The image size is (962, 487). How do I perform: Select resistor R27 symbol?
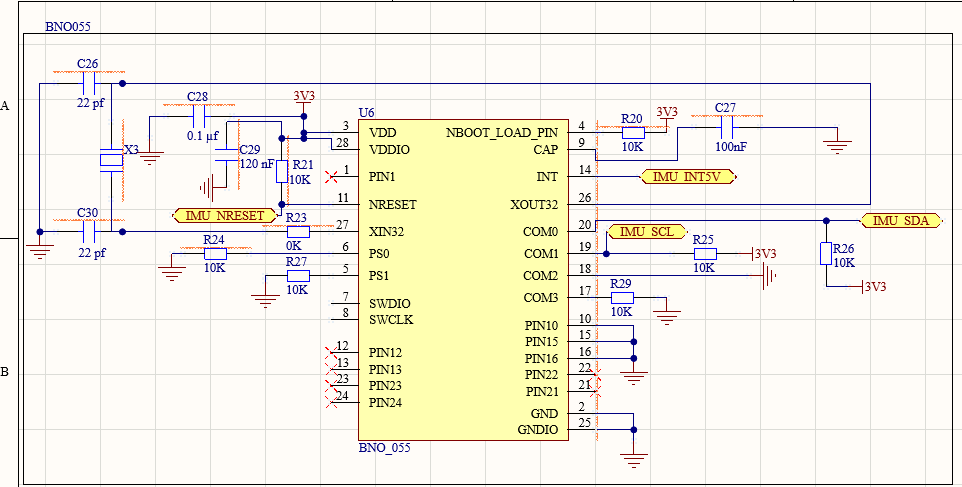point(298,276)
